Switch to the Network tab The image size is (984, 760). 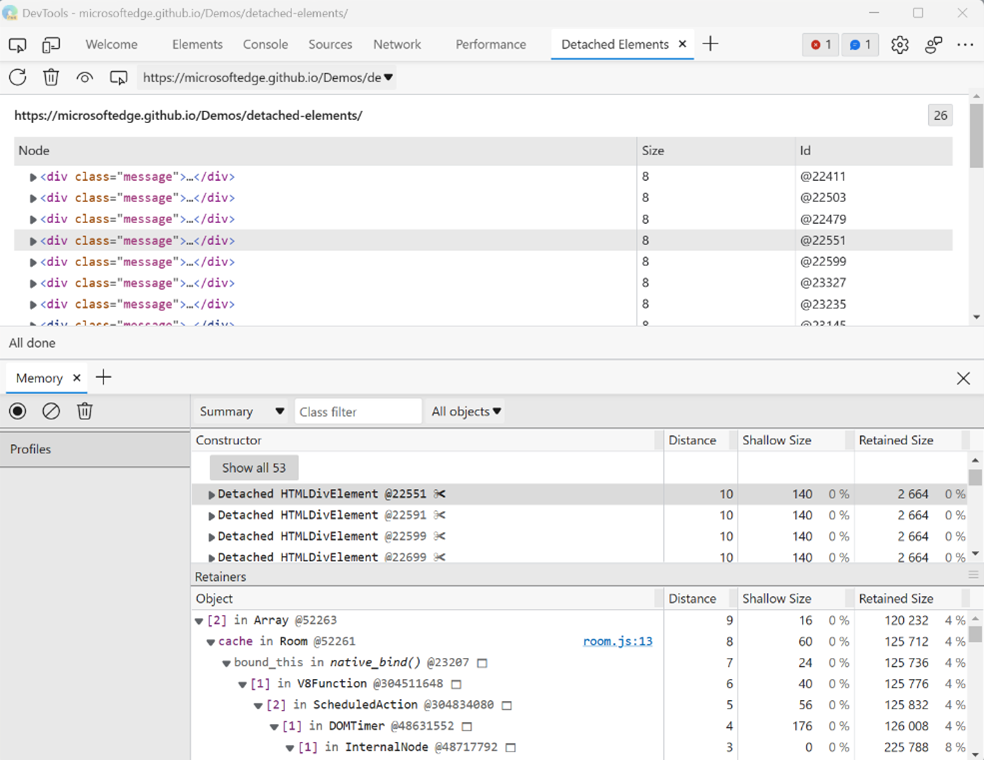[397, 45]
